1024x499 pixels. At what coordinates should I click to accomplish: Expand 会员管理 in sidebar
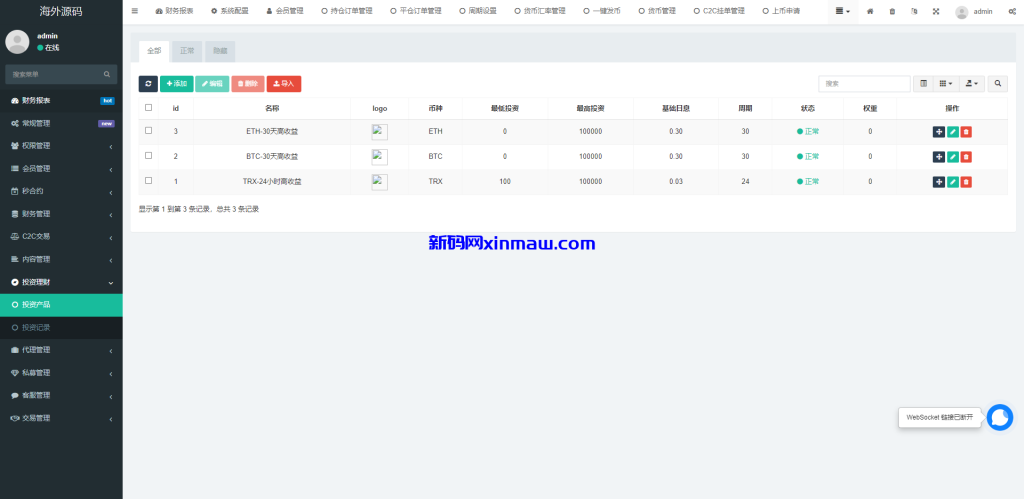61,169
